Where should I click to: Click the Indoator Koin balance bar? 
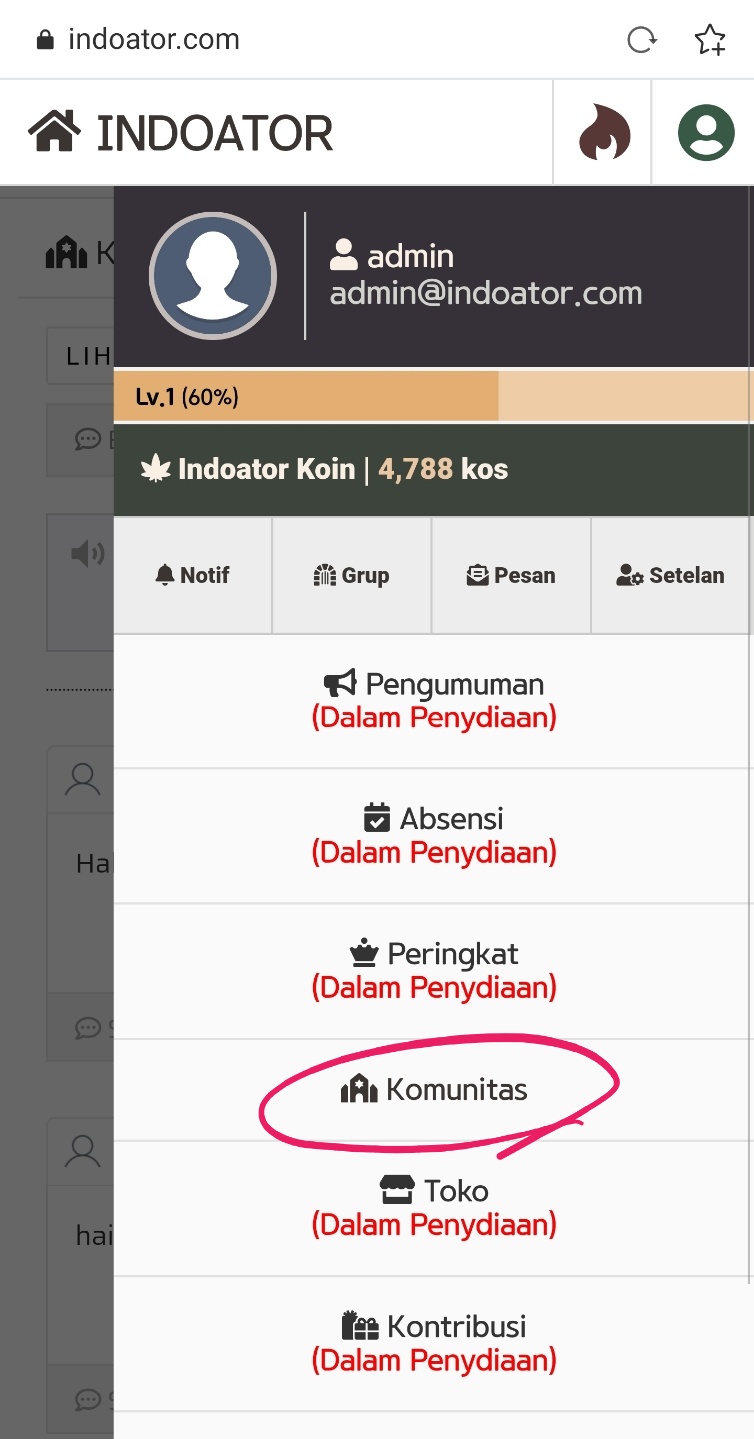pos(434,469)
